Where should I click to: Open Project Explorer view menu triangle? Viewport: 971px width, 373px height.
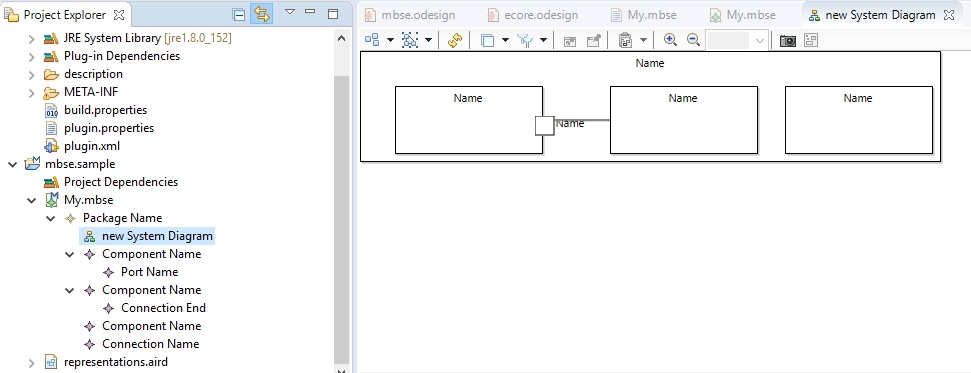click(x=289, y=12)
